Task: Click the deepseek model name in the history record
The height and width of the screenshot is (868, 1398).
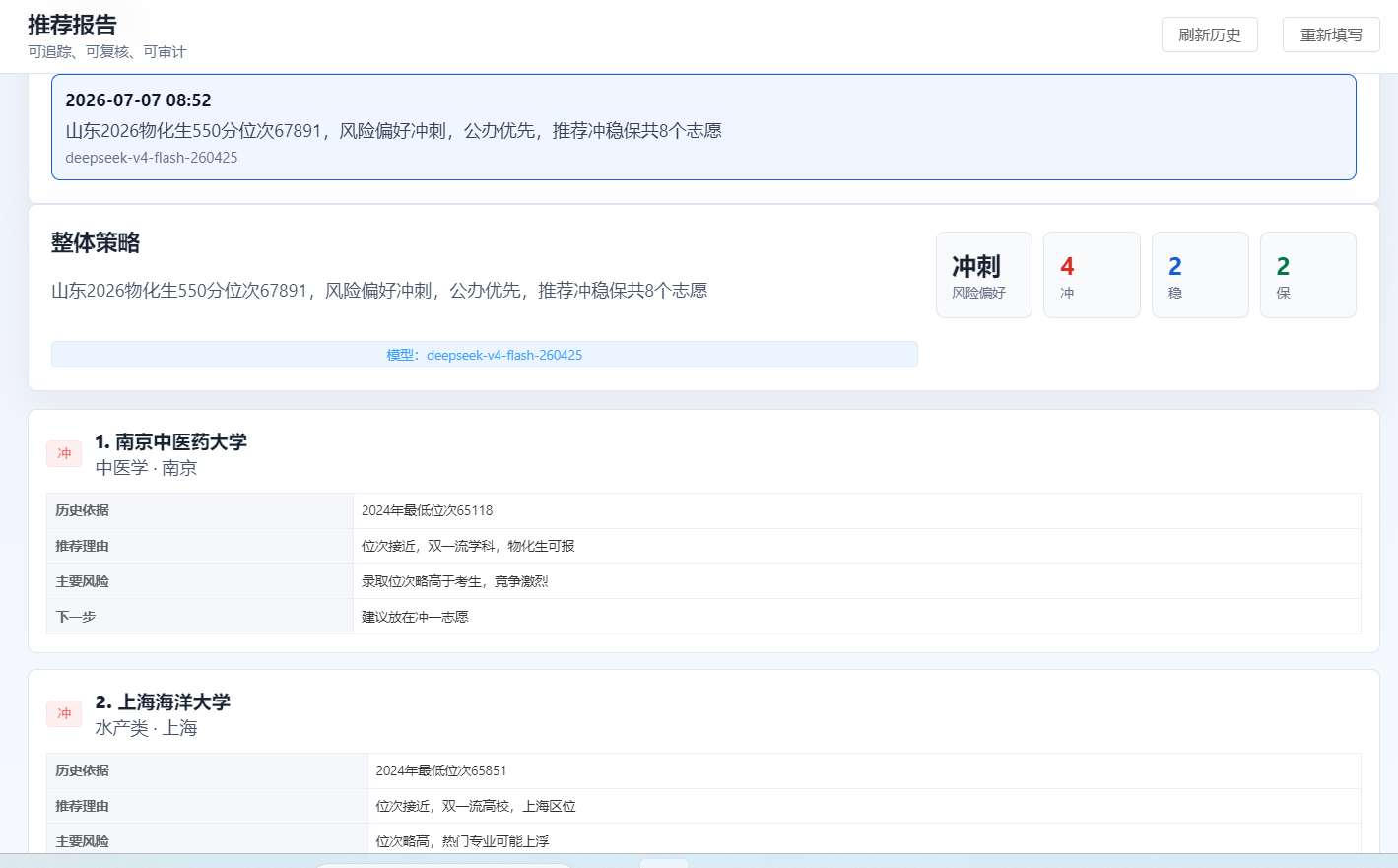Action: [152, 158]
